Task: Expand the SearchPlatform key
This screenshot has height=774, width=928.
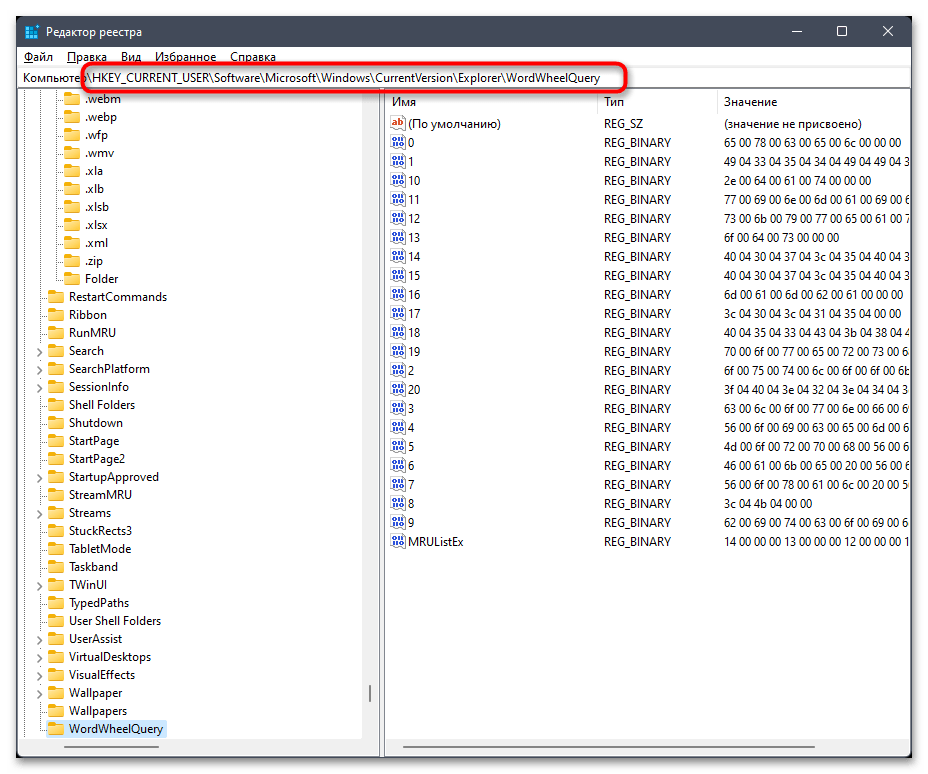Action: click(x=40, y=369)
